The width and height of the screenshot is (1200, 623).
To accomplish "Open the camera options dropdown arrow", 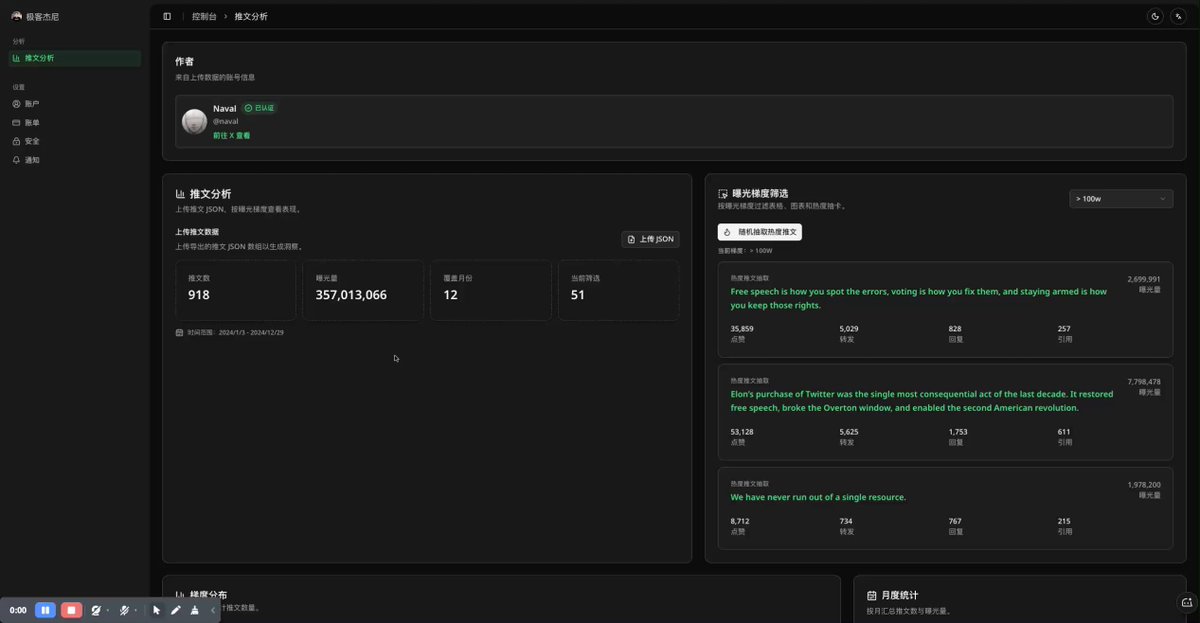I will [x=108, y=611].
